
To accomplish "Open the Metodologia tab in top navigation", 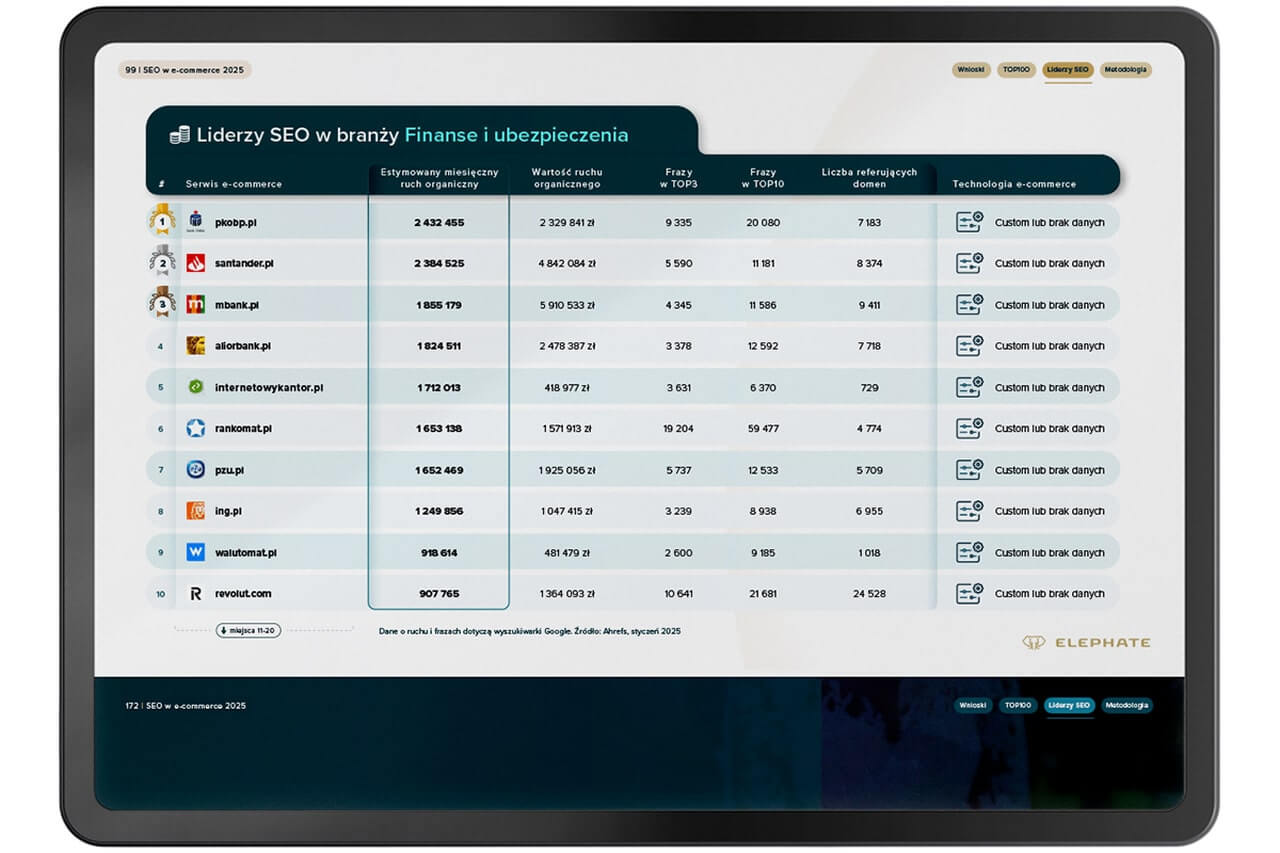I will tap(1126, 70).
